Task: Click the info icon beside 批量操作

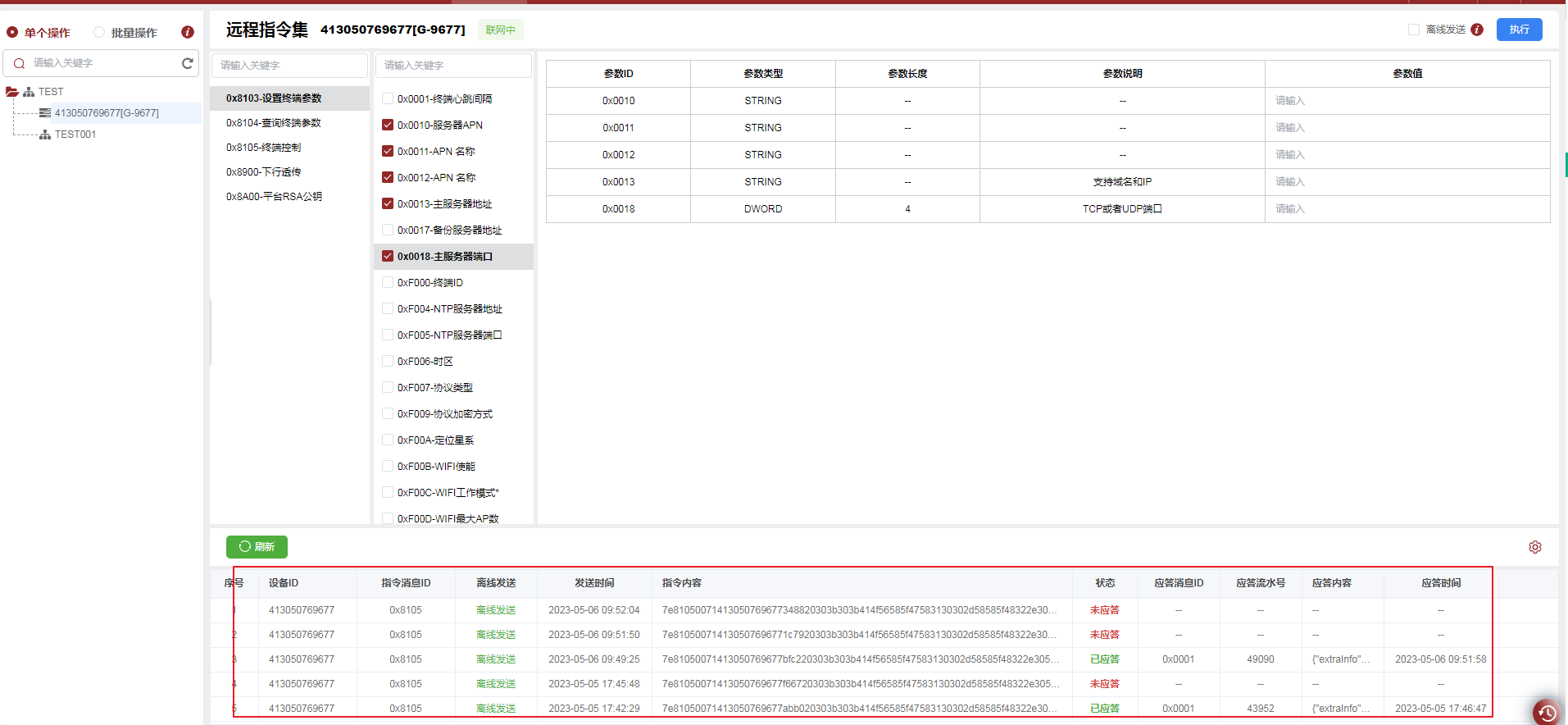Action: pos(188,33)
